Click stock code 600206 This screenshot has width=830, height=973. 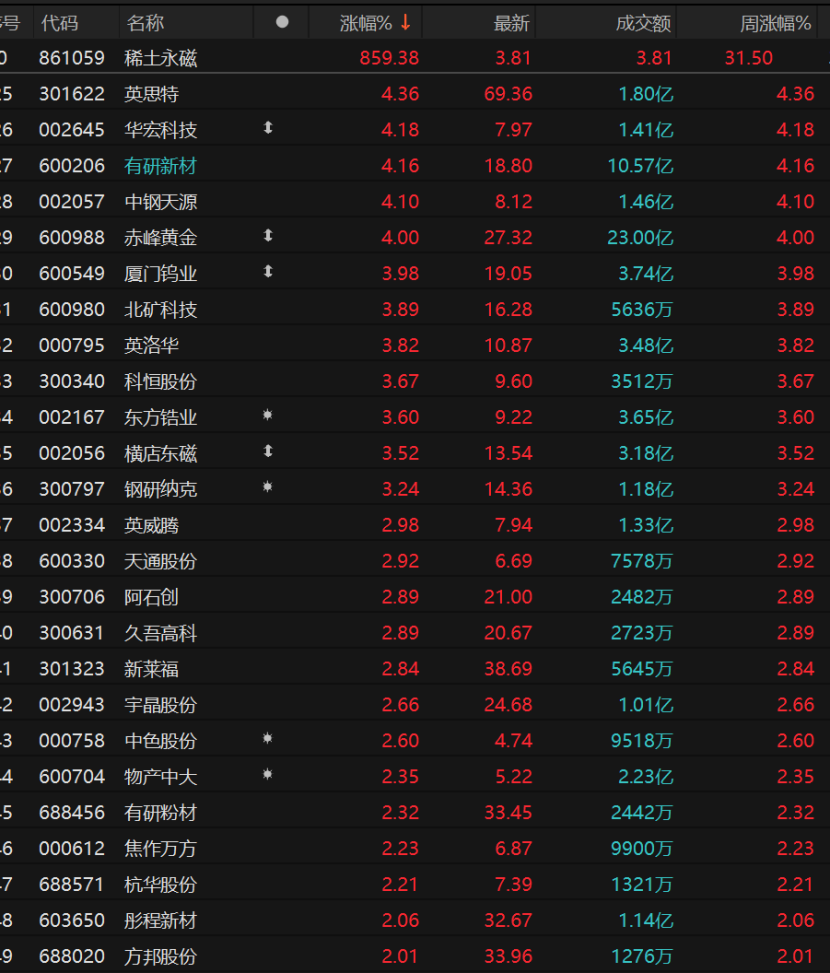(x=72, y=166)
